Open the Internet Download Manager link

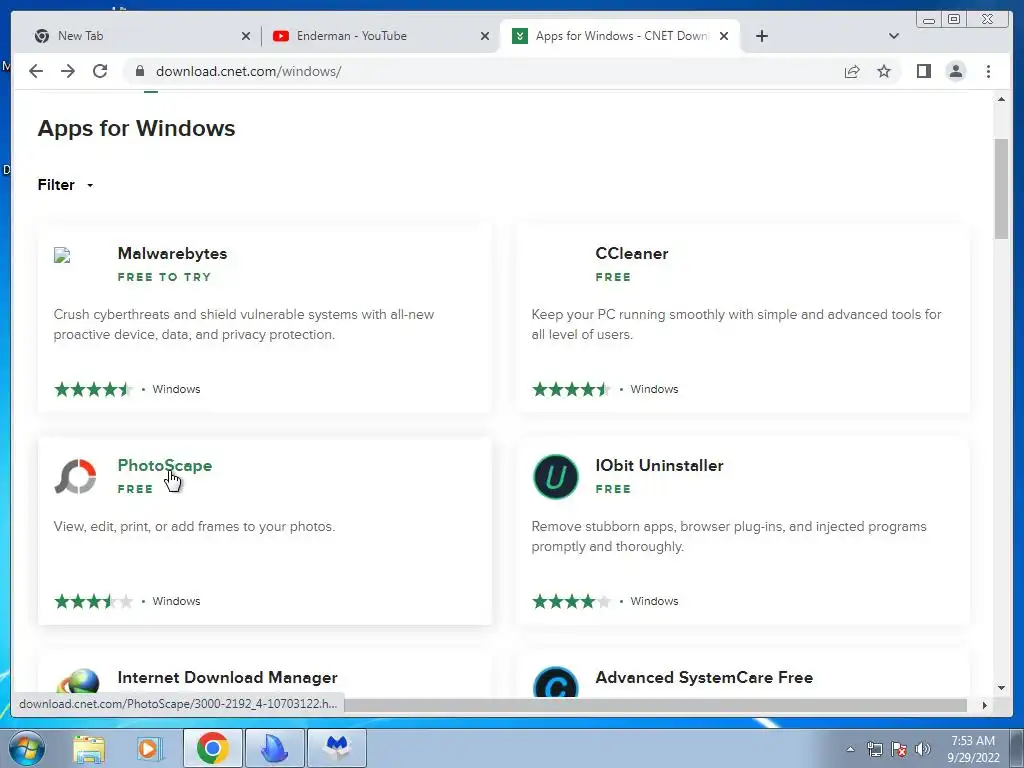pyautogui.click(x=227, y=677)
